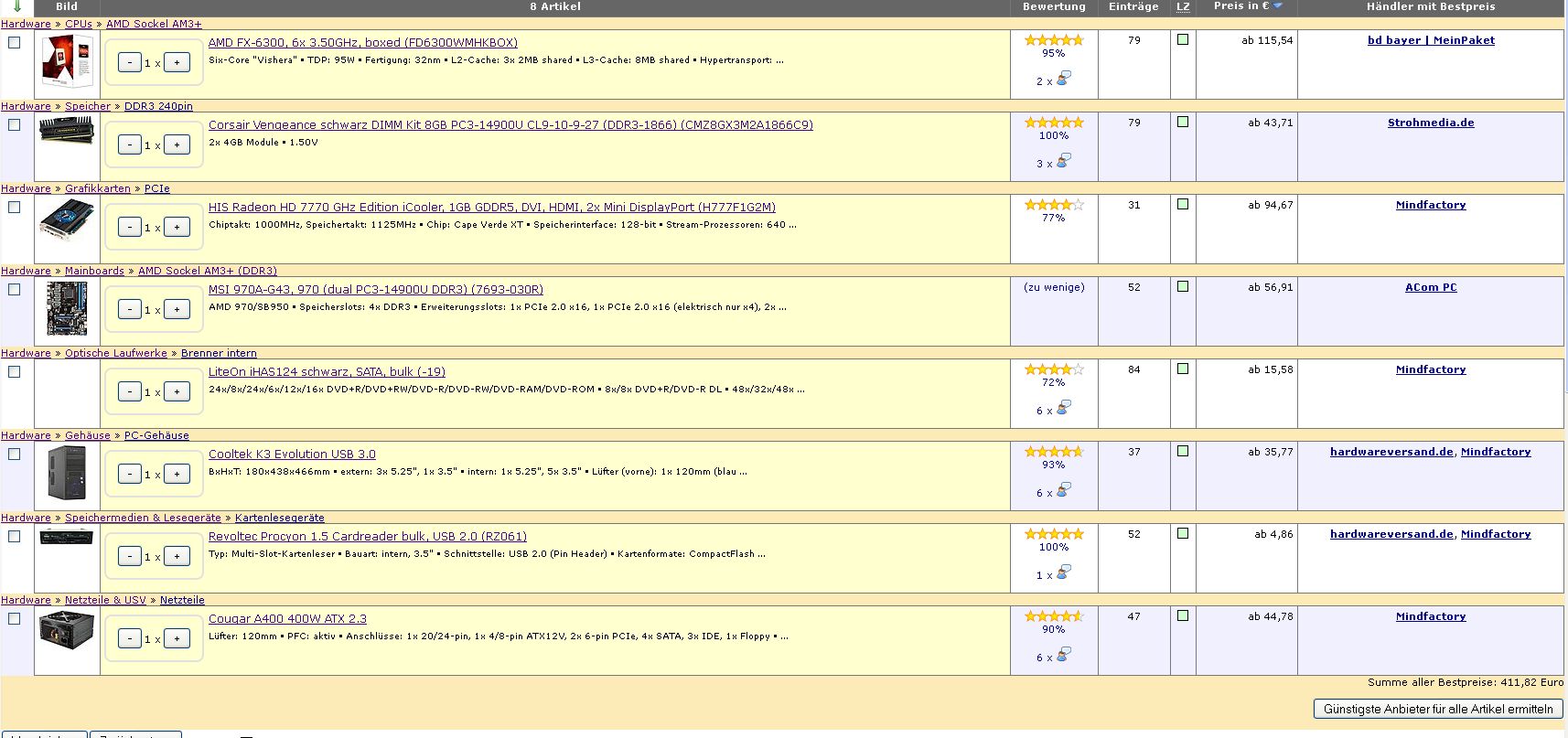Tick the LZ checkbox for Cougar A400

1183,615
